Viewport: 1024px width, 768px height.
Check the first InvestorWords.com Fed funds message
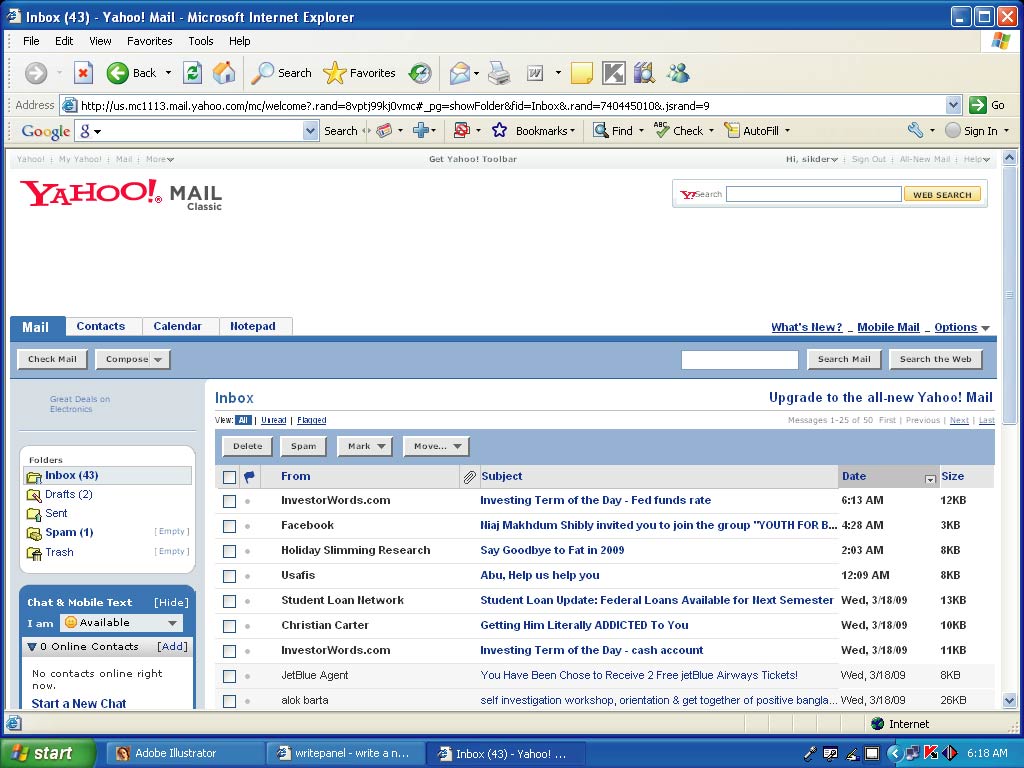pos(229,501)
